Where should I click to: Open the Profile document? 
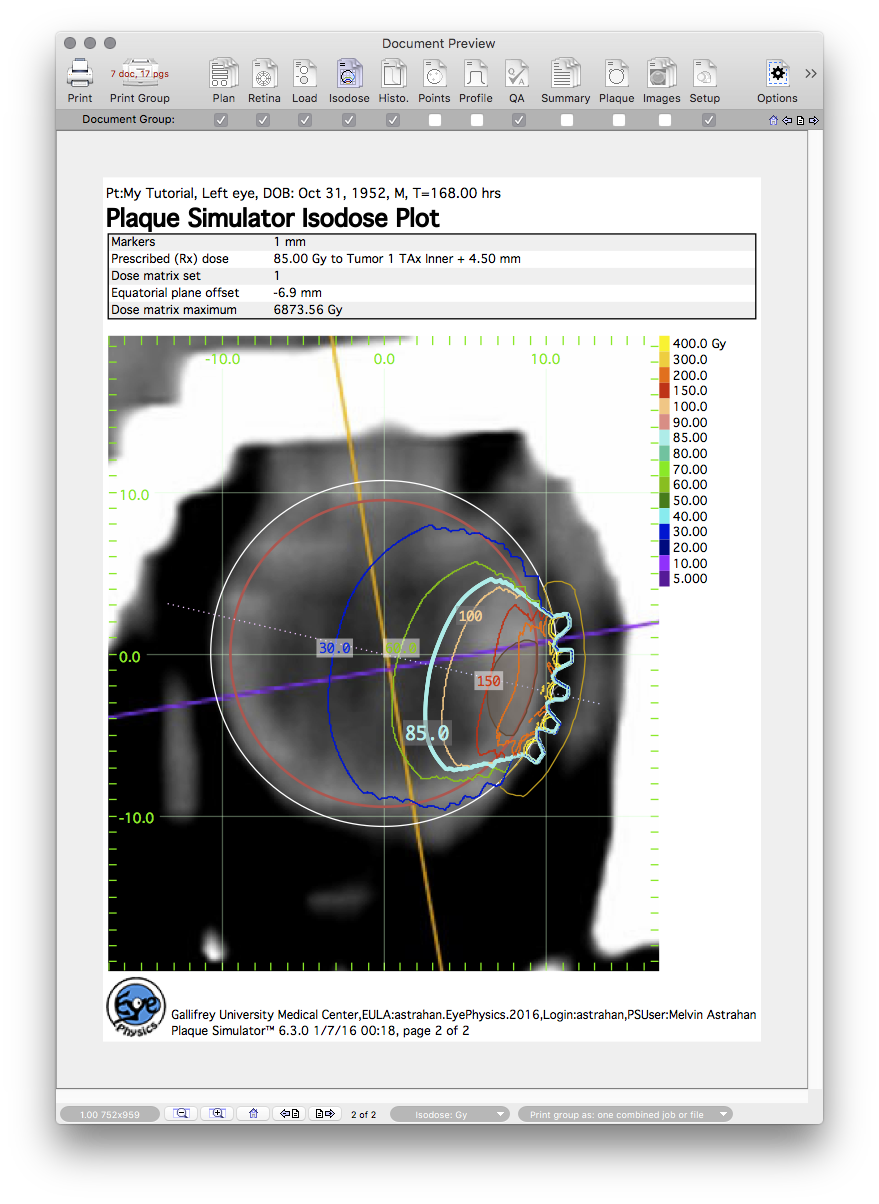click(x=476, y=74)
